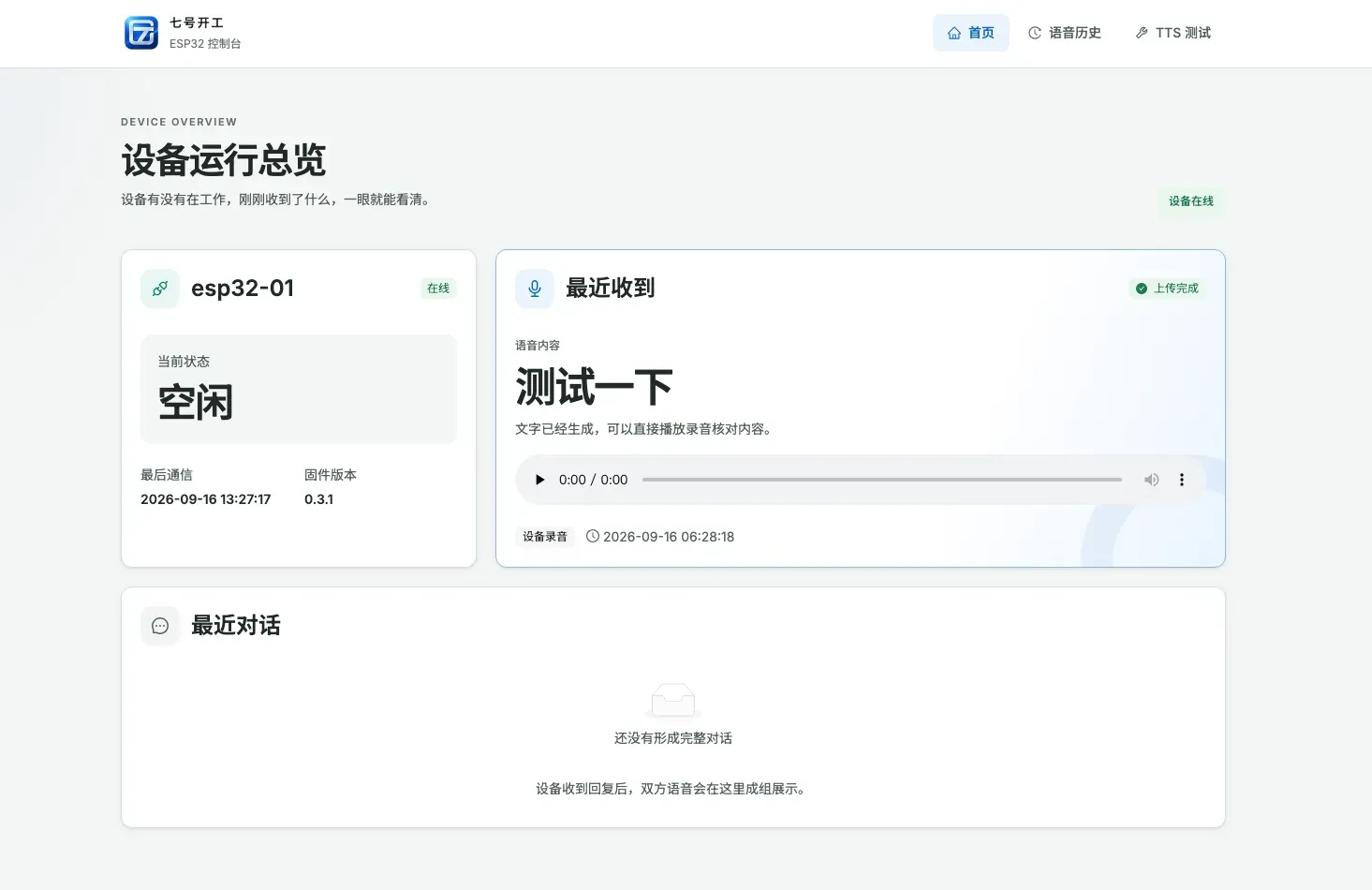This screenshot has height=890, width=1372.
Task: Mute the audio player volume
Action: tap(1151, 480)
